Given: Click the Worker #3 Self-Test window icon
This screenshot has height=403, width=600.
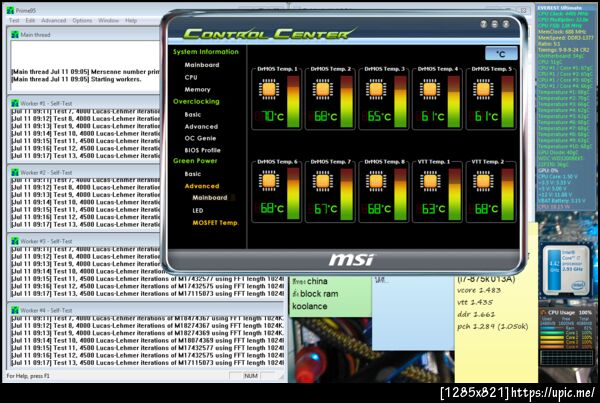Looking at the screenshot, I should click(15, 241).
